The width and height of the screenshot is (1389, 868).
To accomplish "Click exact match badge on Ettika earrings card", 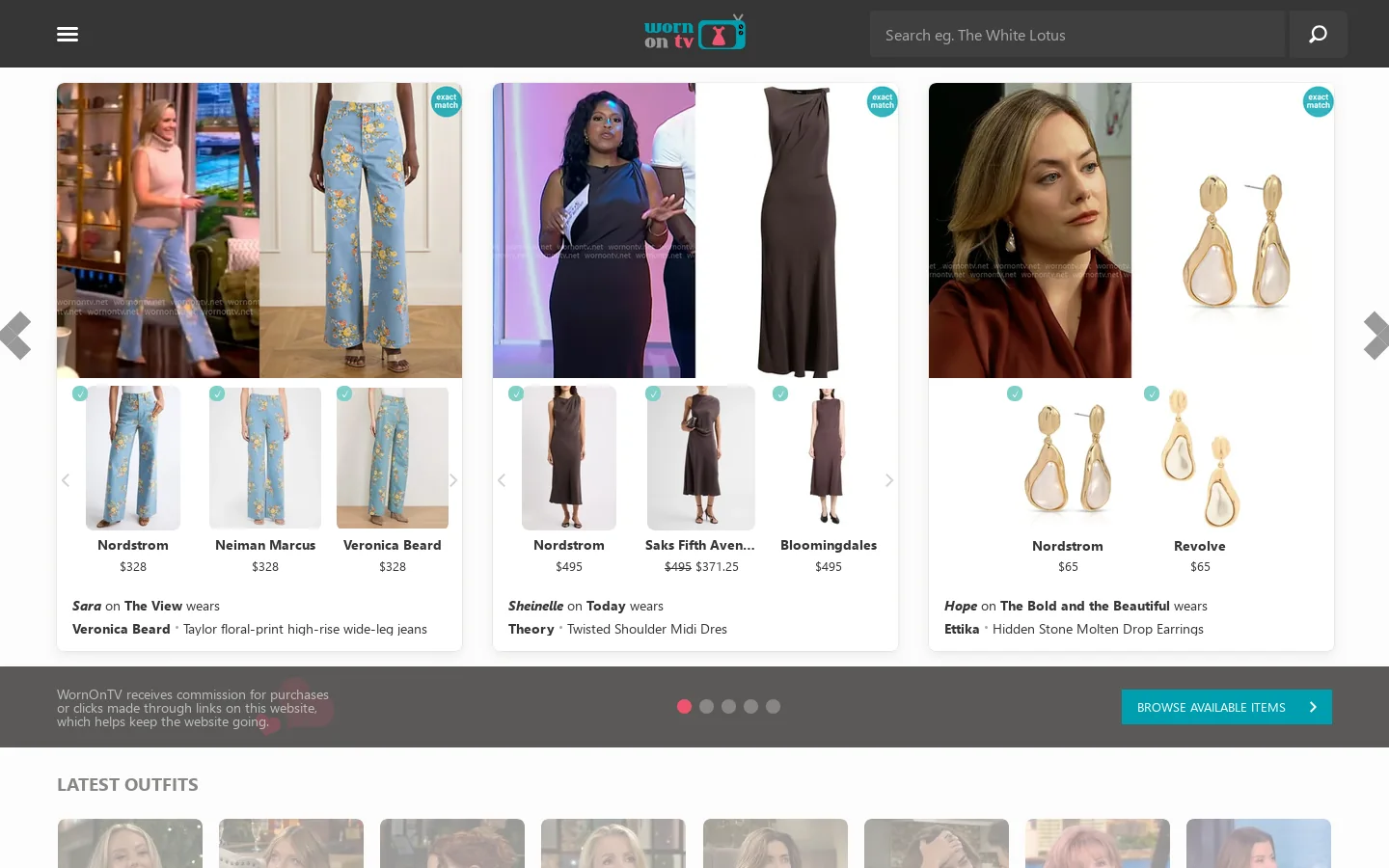I will (x=1318, y=101).
